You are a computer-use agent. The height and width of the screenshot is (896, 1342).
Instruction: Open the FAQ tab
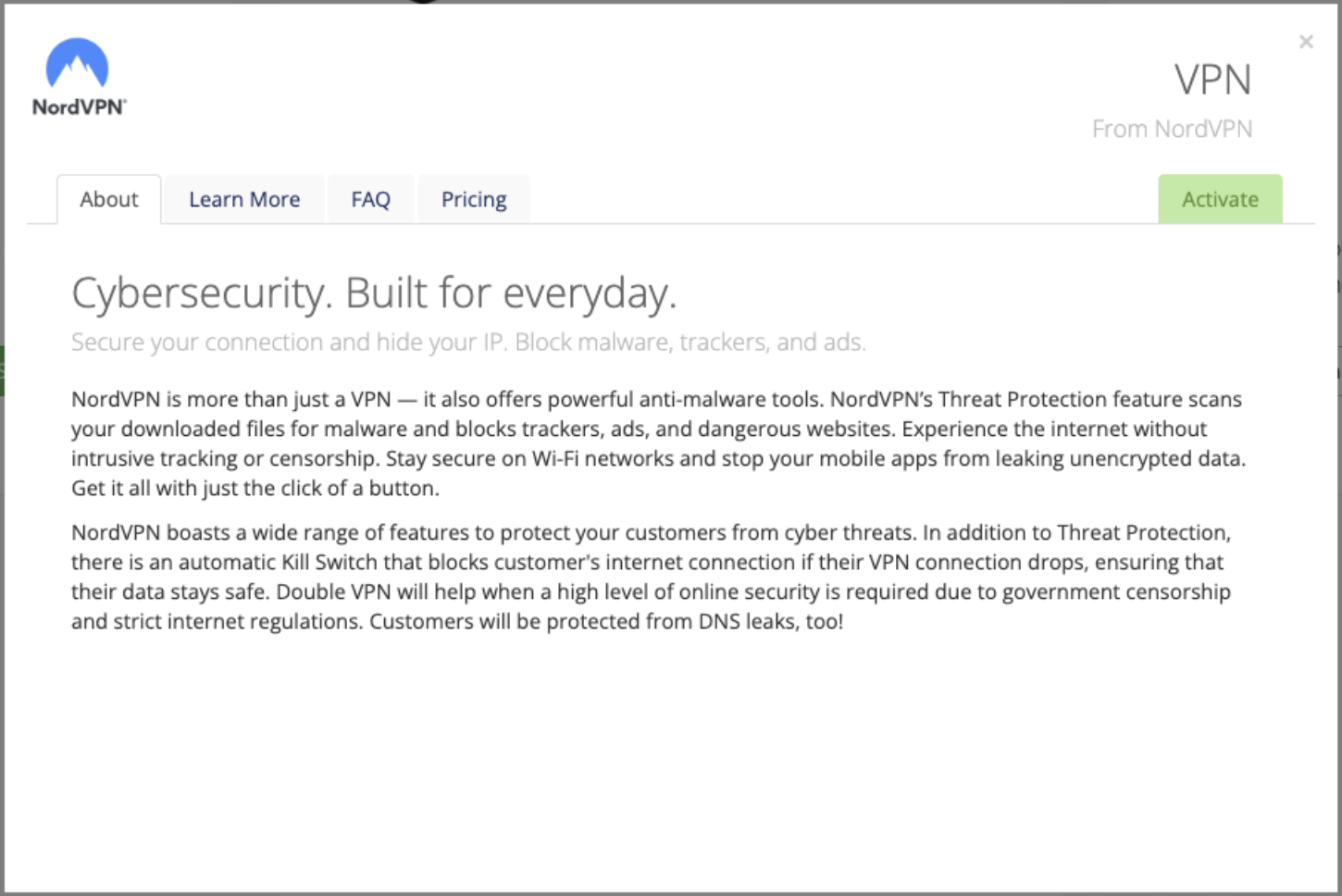(x=371, y=199)
